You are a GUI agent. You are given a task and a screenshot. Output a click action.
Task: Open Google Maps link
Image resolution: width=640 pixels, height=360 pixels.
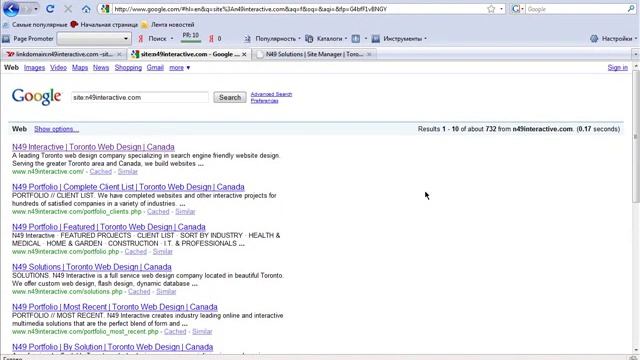(80, 68)
